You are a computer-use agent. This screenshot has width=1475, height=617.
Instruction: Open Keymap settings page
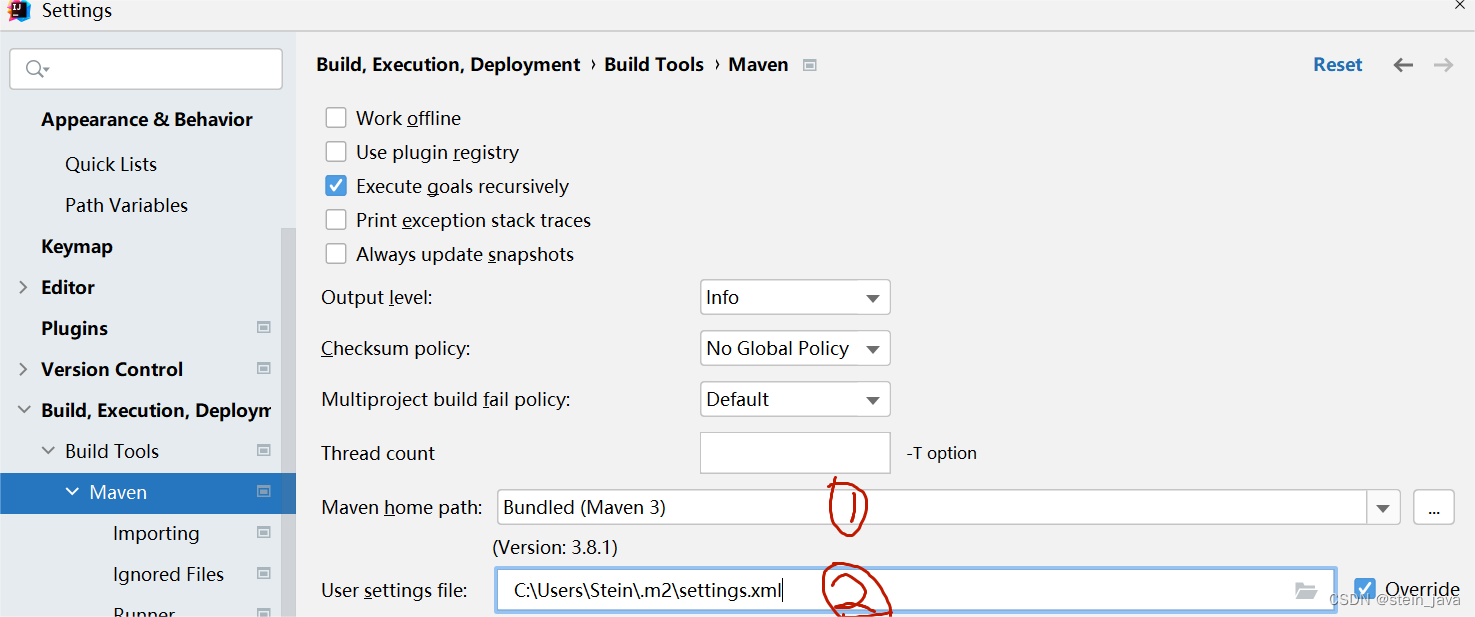pyautogui.click(x=77, y=246)
